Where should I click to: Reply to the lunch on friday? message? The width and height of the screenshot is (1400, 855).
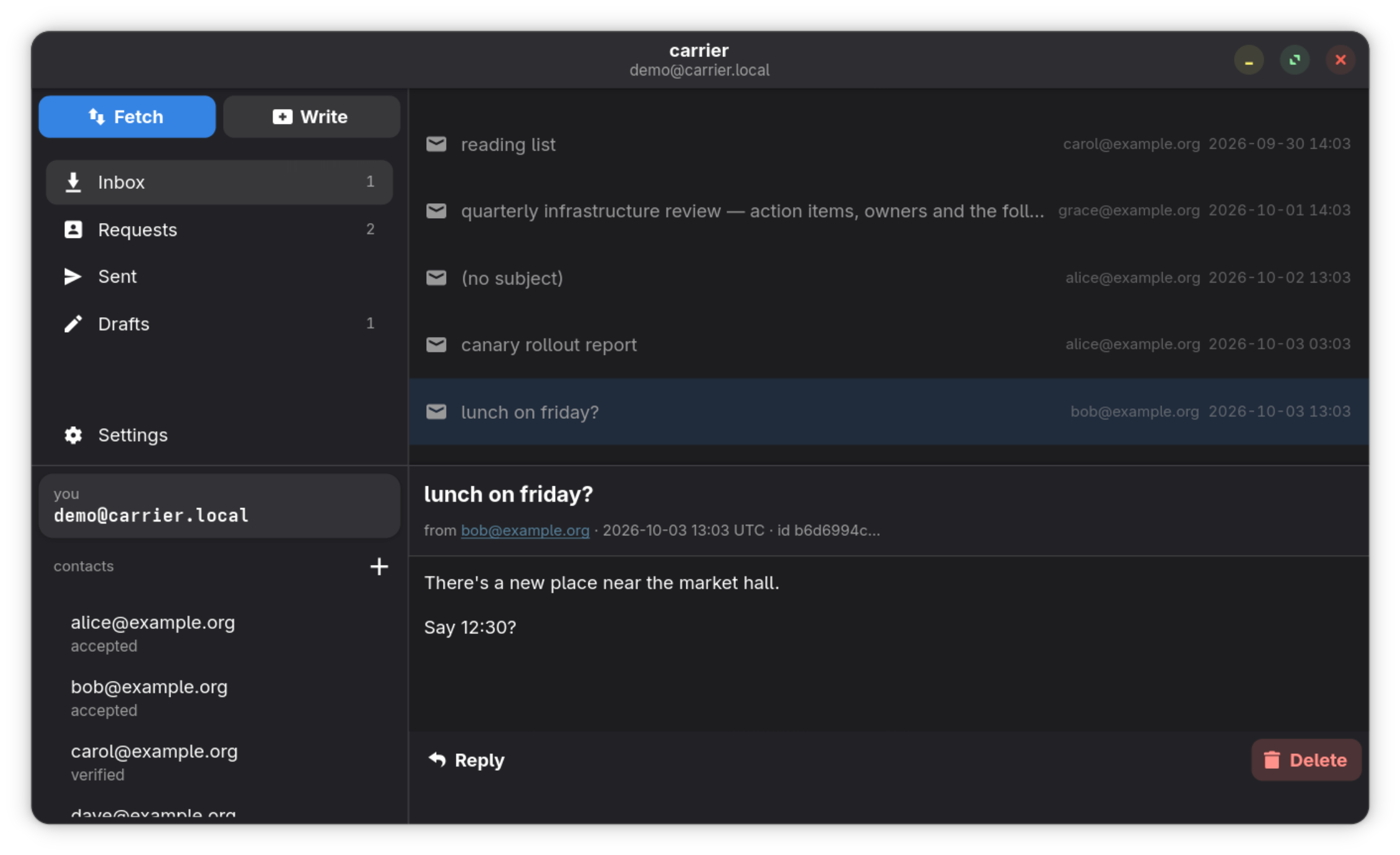pyautogui.click(x=466, y=760)
